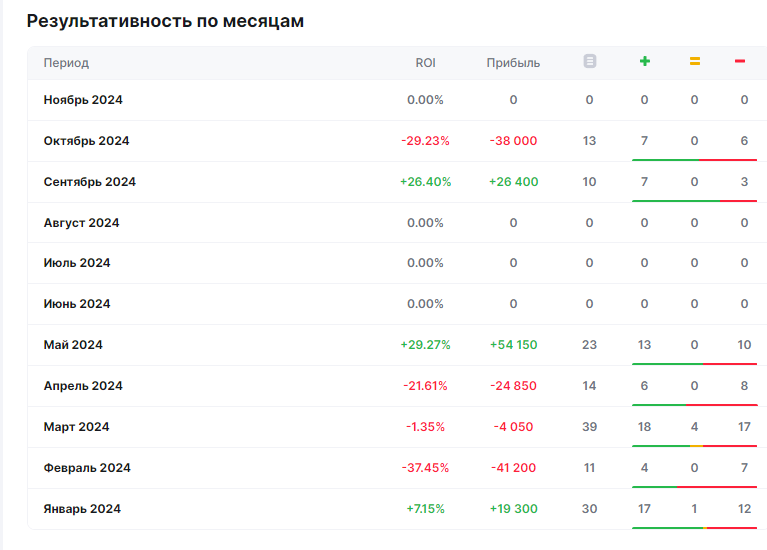Click the ROI column header
767x550 pixels.
click(x=425, y=63)
